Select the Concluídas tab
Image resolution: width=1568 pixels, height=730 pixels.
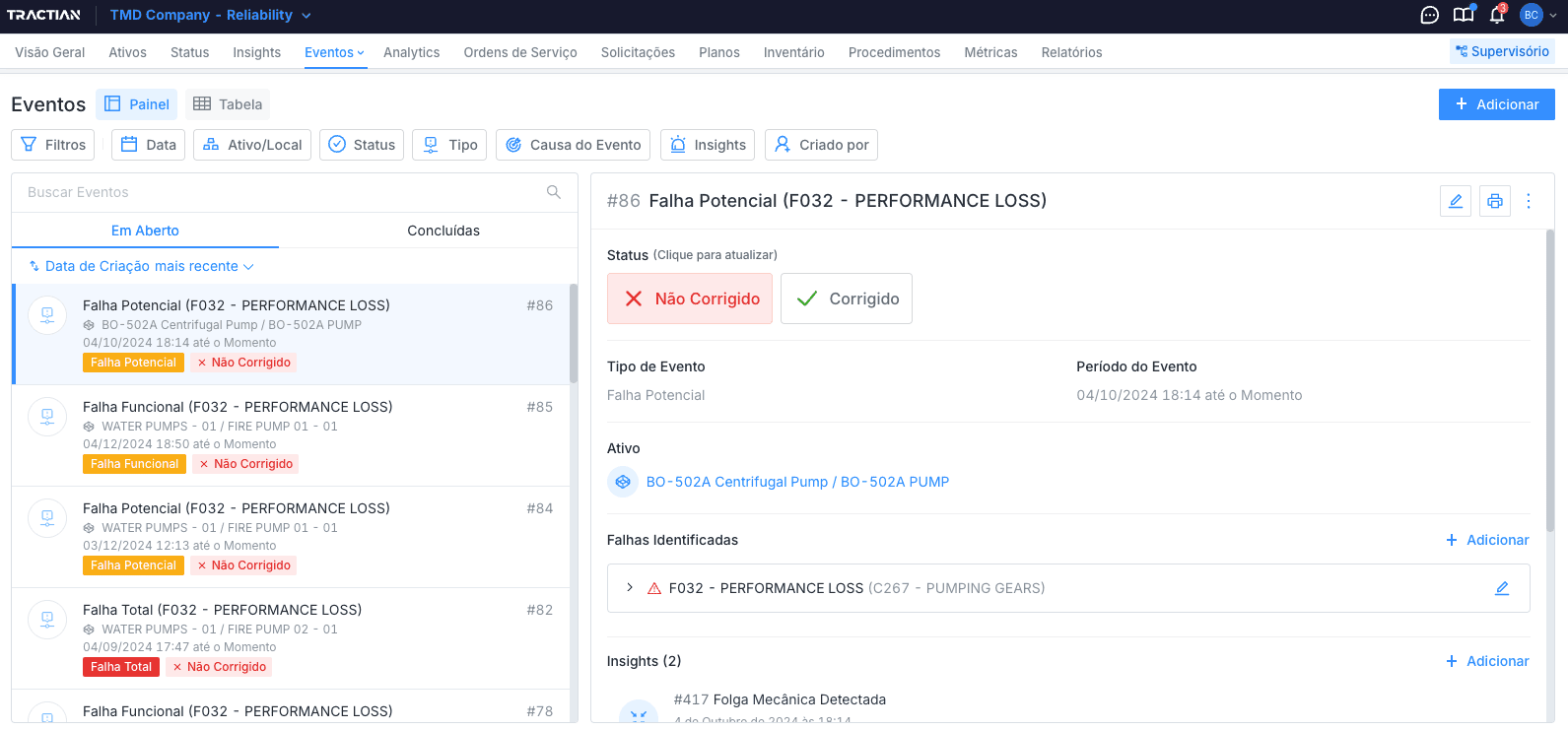[x=443, y=231]
